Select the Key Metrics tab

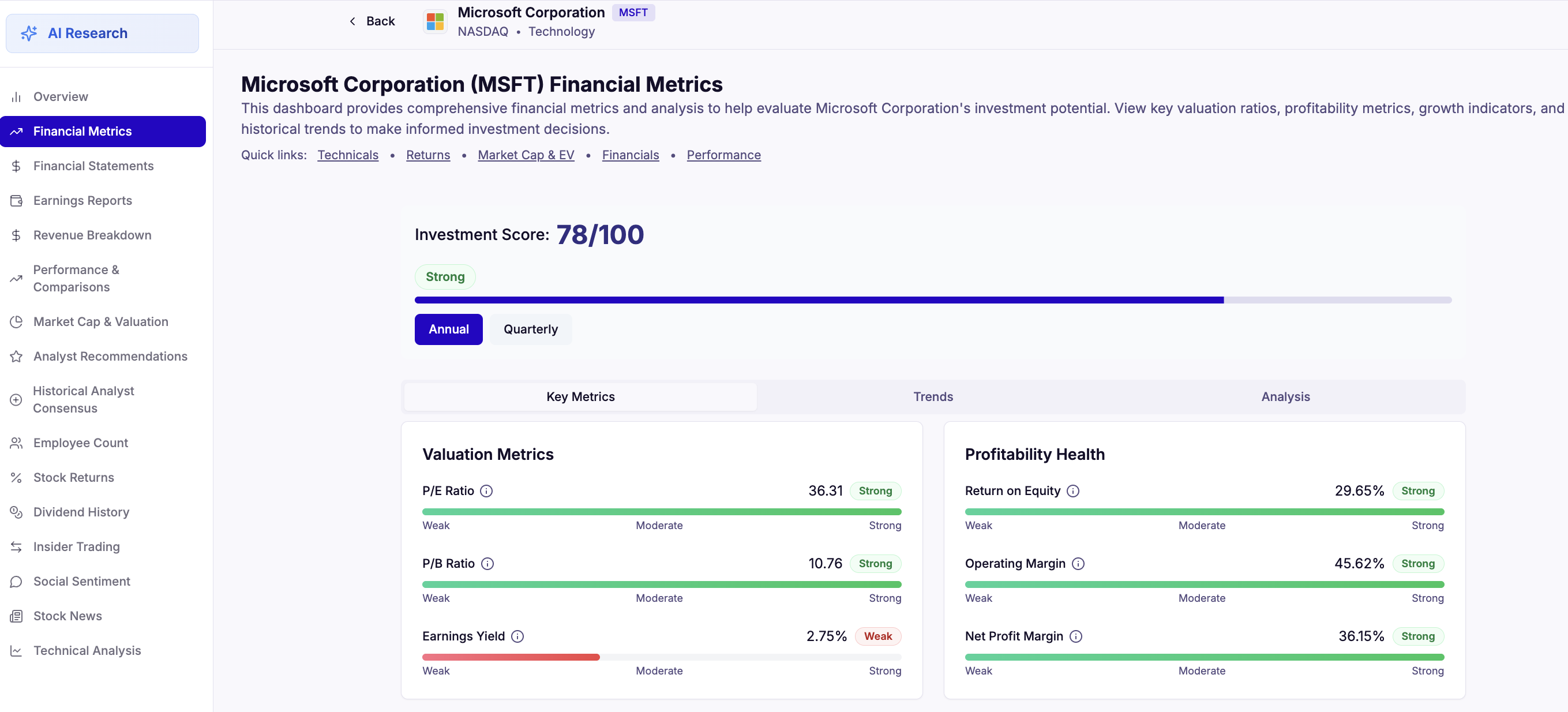click(579, 397)
